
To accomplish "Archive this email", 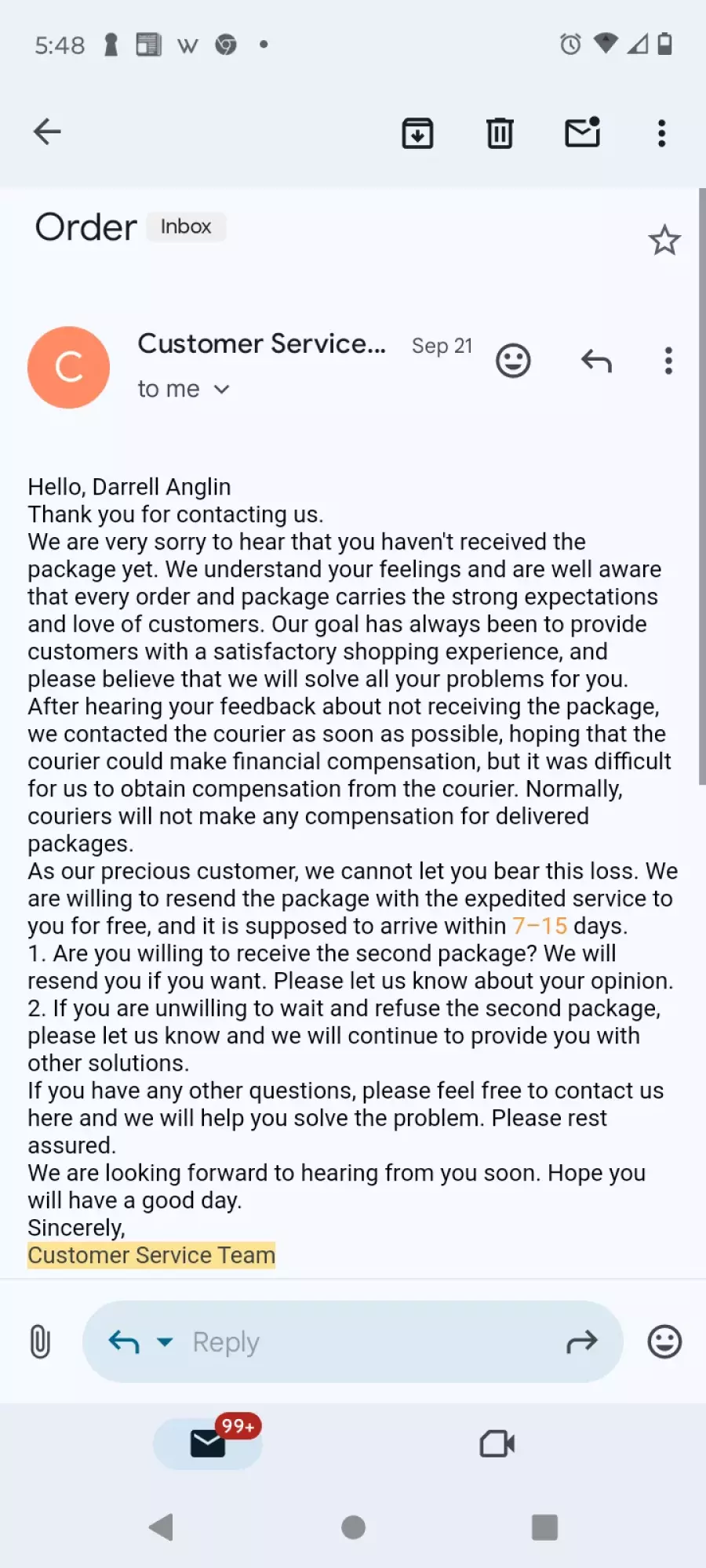I will coord(417,132).
